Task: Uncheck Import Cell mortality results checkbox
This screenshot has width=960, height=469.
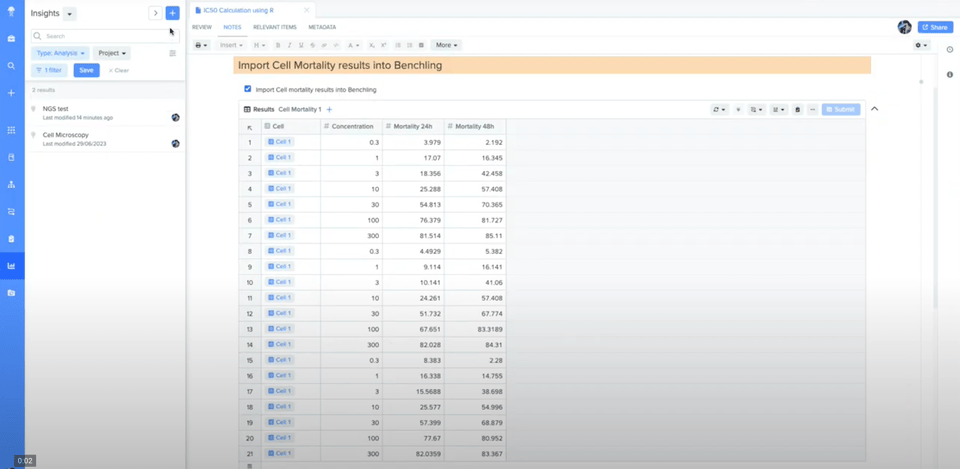Action: [x=248, y=89]
